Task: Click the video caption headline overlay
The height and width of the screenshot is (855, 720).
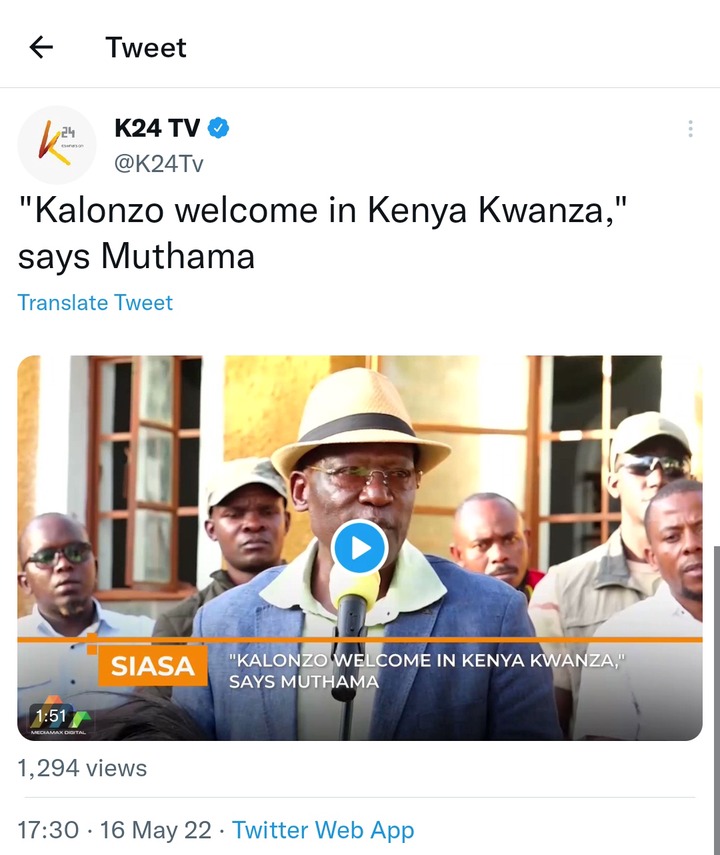Action: (427, 671)
